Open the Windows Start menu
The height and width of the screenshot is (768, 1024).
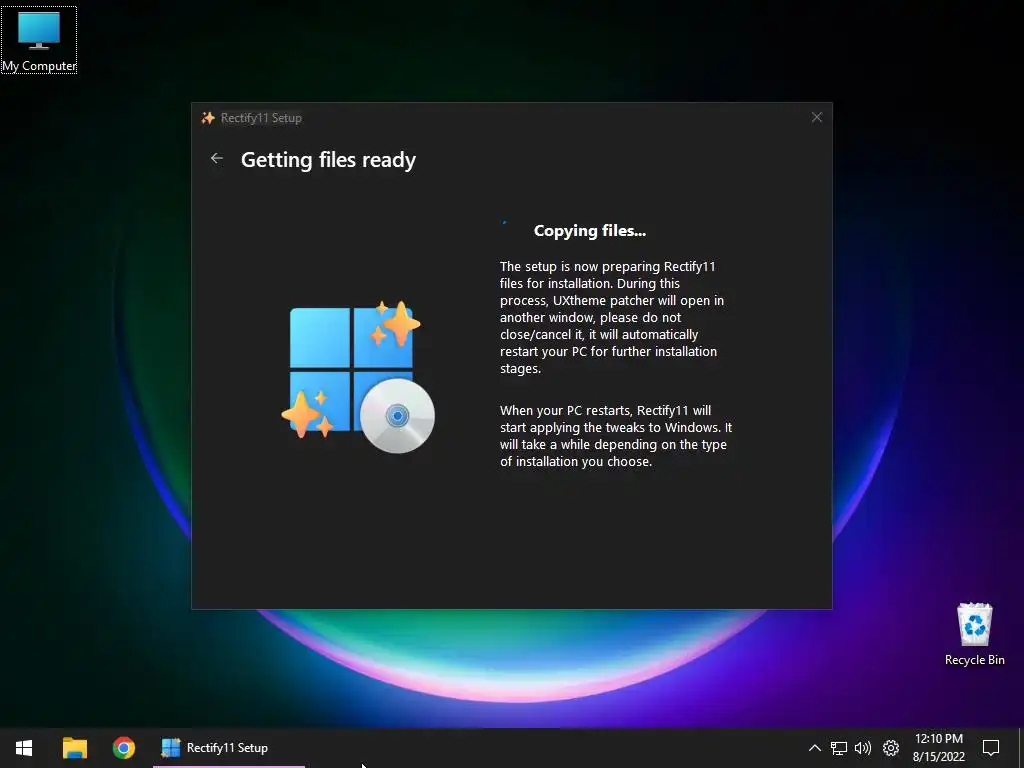[24, 748]
